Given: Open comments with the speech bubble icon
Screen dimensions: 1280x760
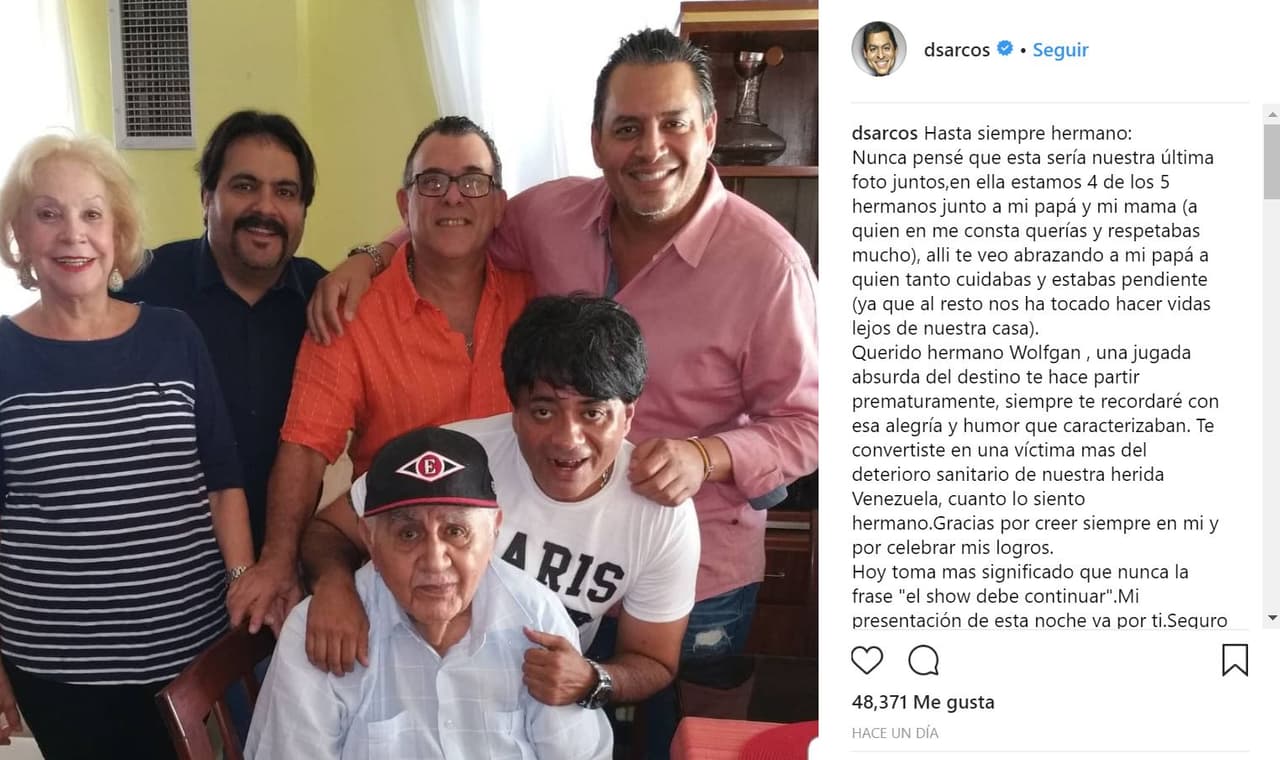Looking at the screenshot, I should tap(923, 660).
